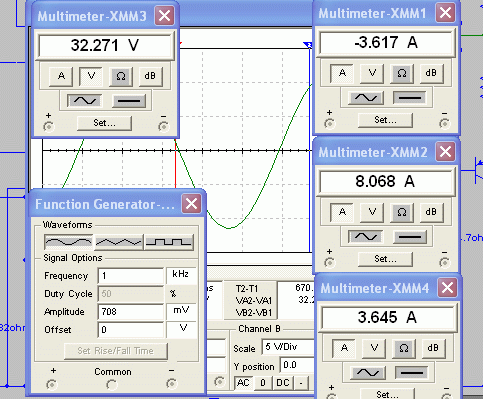Close the Multimeter-XMM3 window
Viewport: 483px width, 399px height.
click(x=164, y=16)
